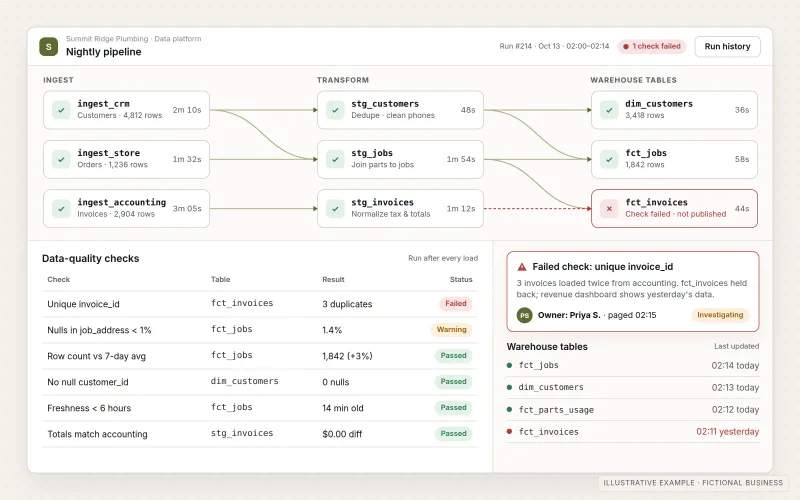800x500 pixels.
Task: Click fct_parts_usage in warehouse tables list
Action: coord(556,410)
